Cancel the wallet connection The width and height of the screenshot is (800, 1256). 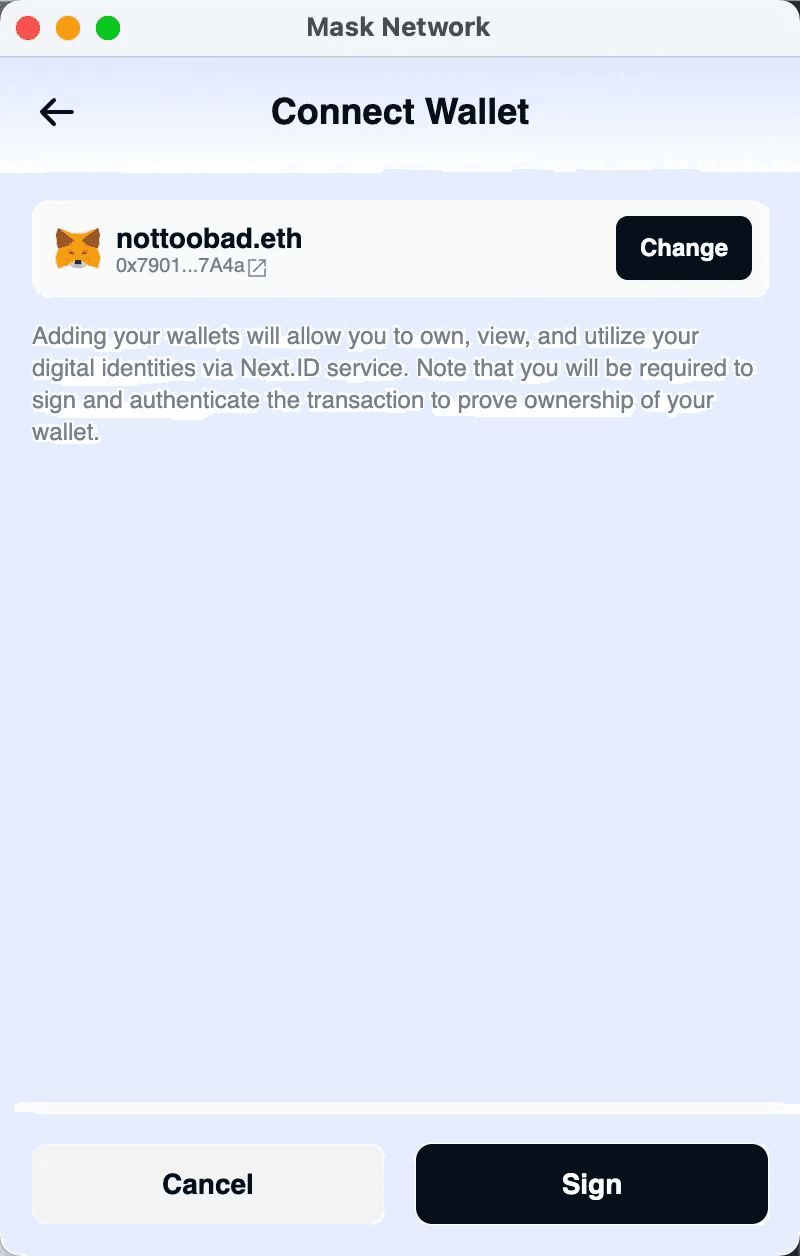(x=208, y=1184)
